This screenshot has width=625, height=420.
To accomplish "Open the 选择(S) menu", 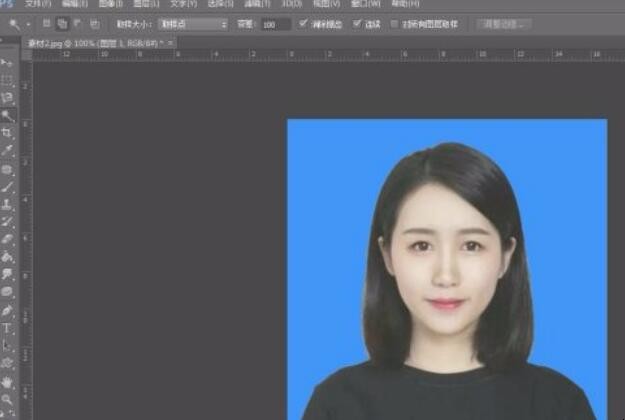I will pos(220,4).
